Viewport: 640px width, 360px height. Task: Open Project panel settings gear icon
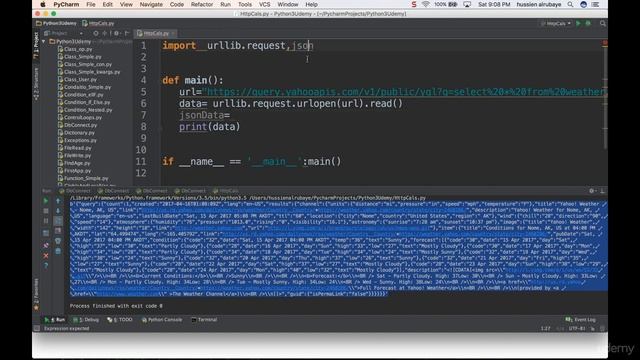tap(116, 33)
